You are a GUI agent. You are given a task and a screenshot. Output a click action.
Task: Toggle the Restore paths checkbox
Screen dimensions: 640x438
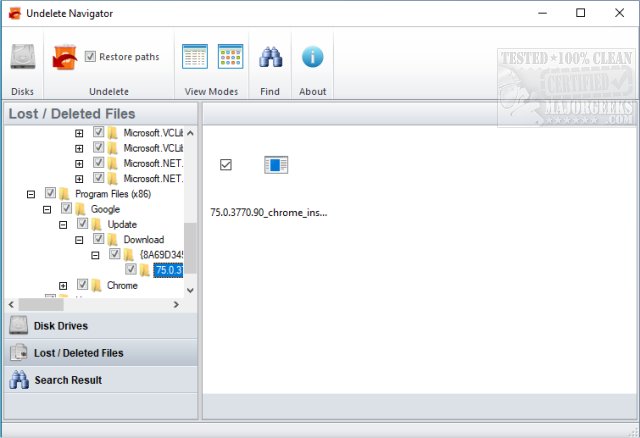click(90, 56)
